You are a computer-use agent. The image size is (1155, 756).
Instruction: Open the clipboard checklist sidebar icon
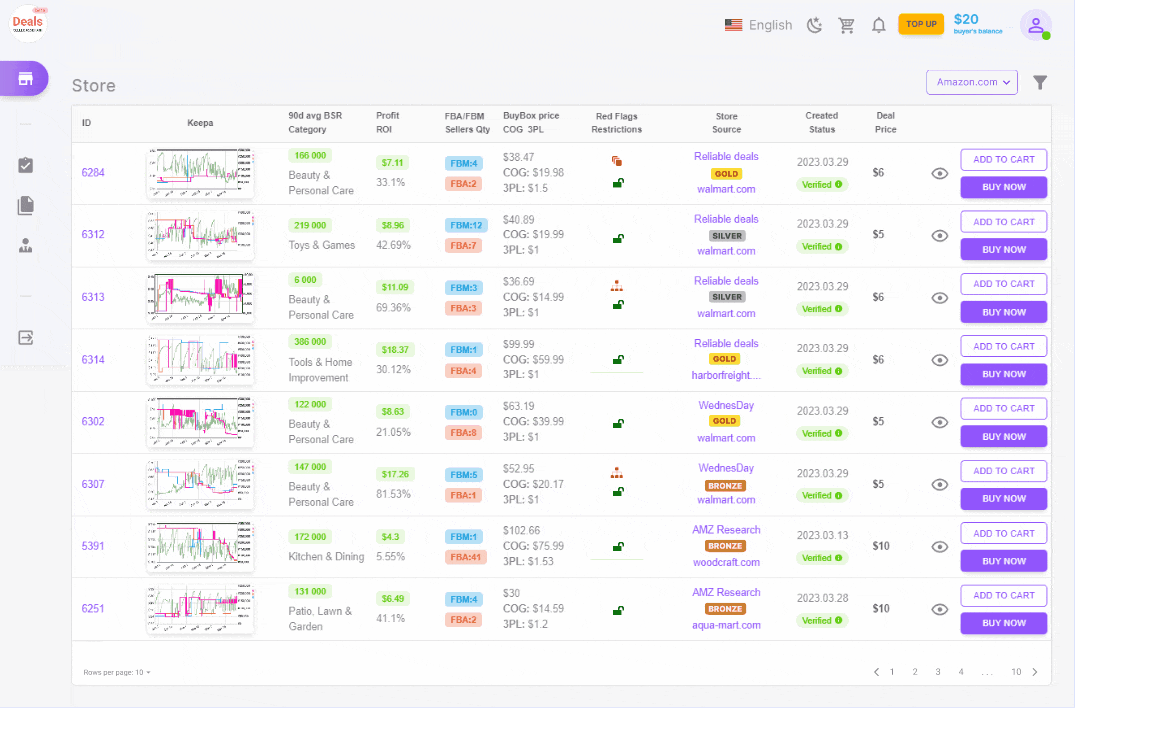(26, 165)
